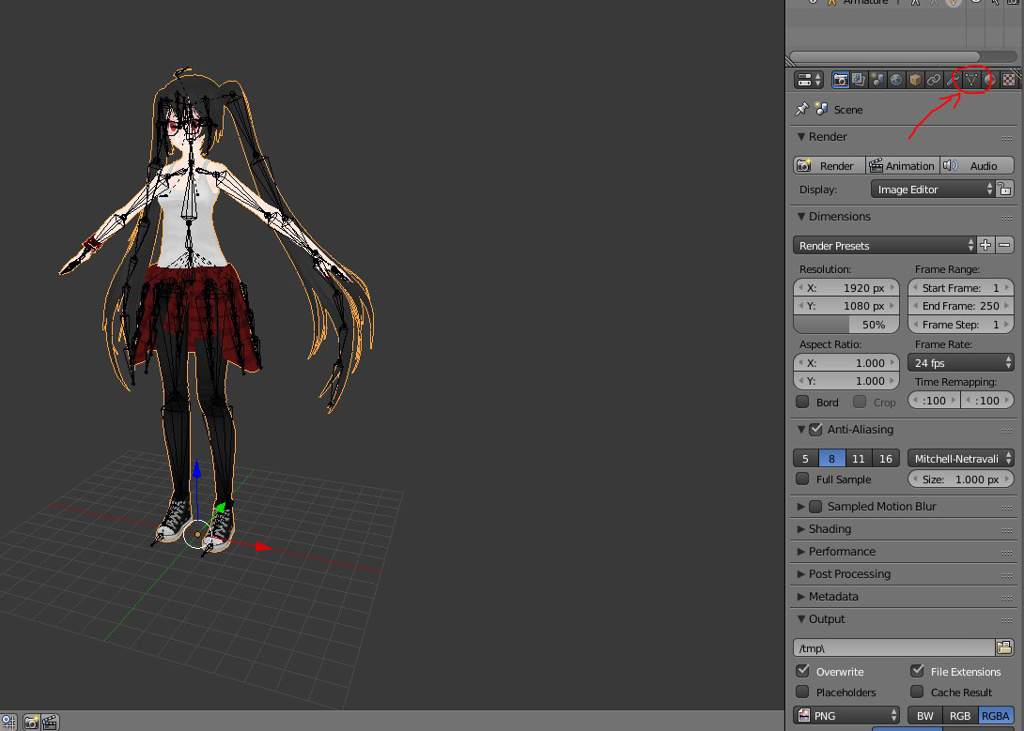Collapse the Anti-Aliasing panel
The image size is (1024, 731).
point(801,429)
